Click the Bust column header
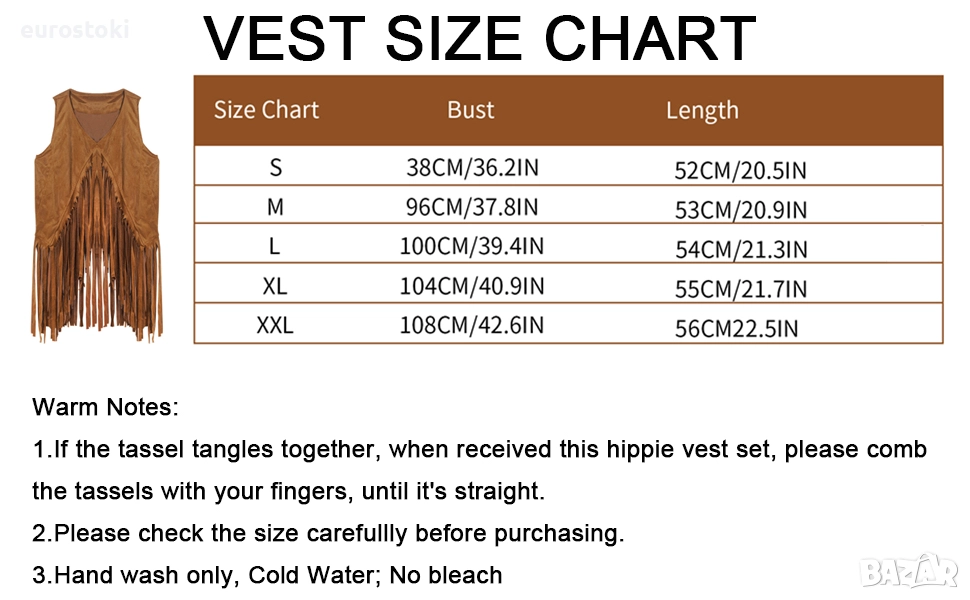Viewport: 970px width, 600px height. pyautogui.click(x=471, y=110)
